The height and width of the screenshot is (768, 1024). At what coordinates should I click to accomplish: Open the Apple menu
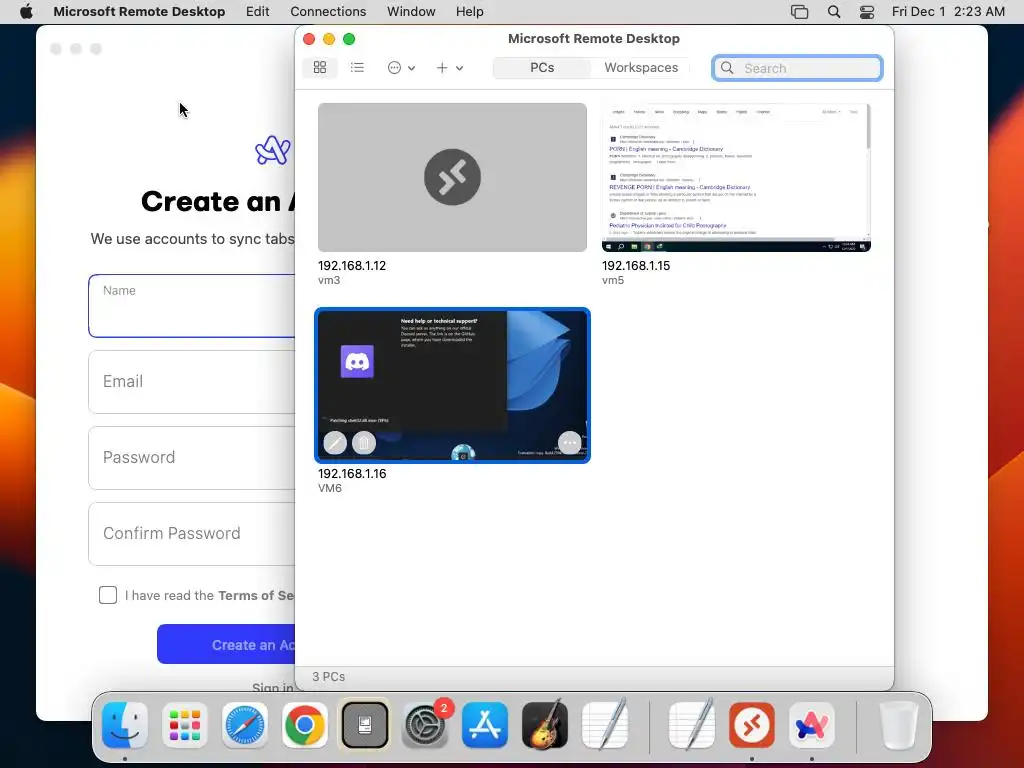pos(26,12)
